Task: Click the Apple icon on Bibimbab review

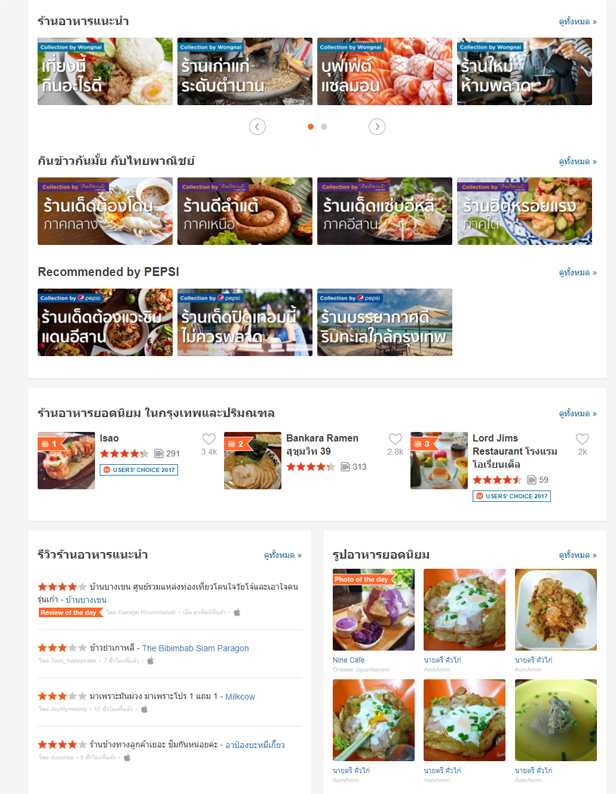Action: click(x=150, y=661)
